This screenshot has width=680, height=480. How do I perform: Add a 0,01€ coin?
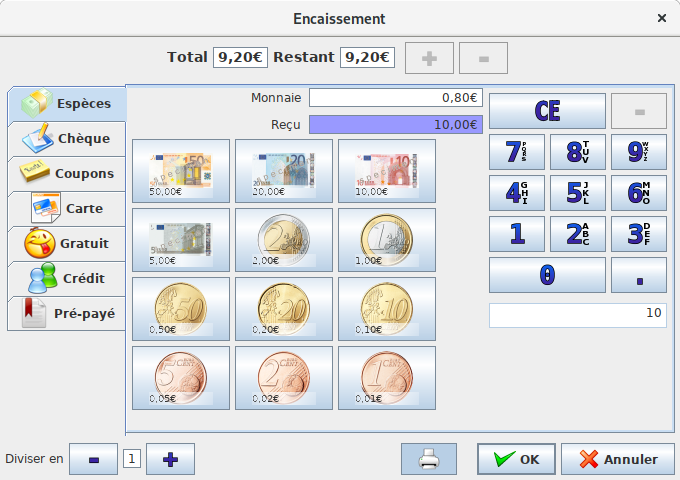[x=387, y=378]
